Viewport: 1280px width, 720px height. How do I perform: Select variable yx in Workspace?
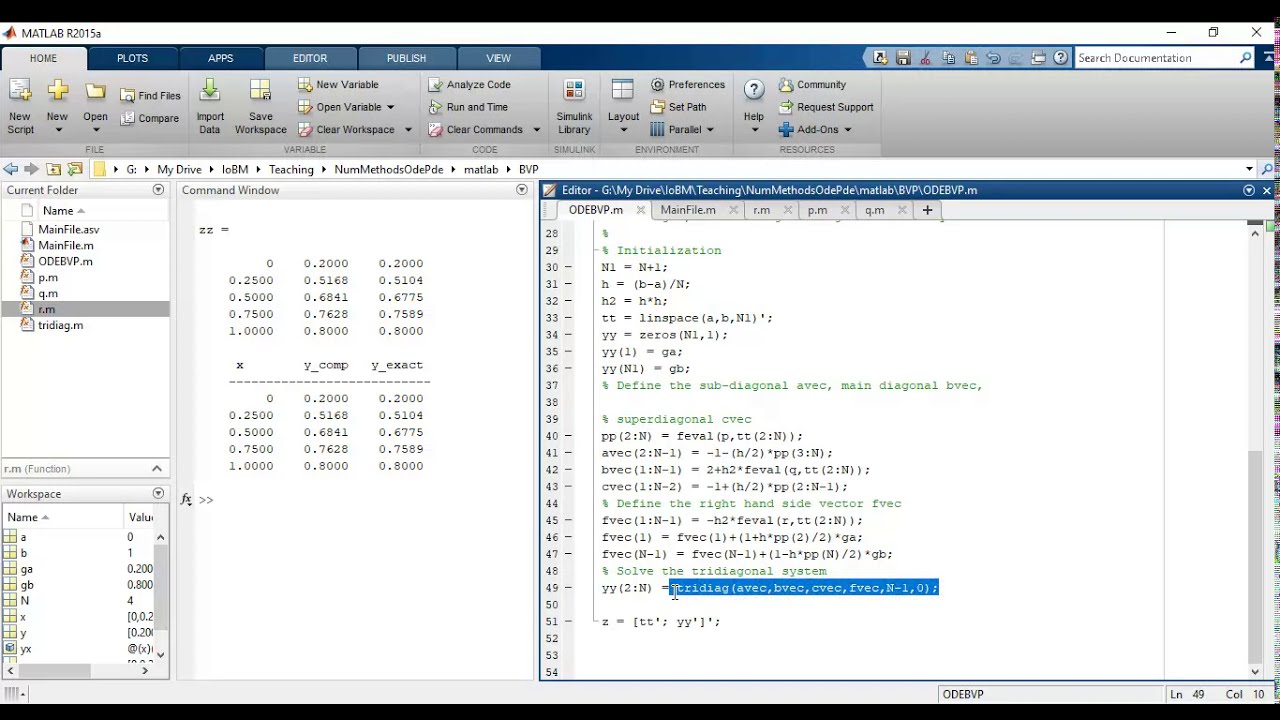click(26, 649)
